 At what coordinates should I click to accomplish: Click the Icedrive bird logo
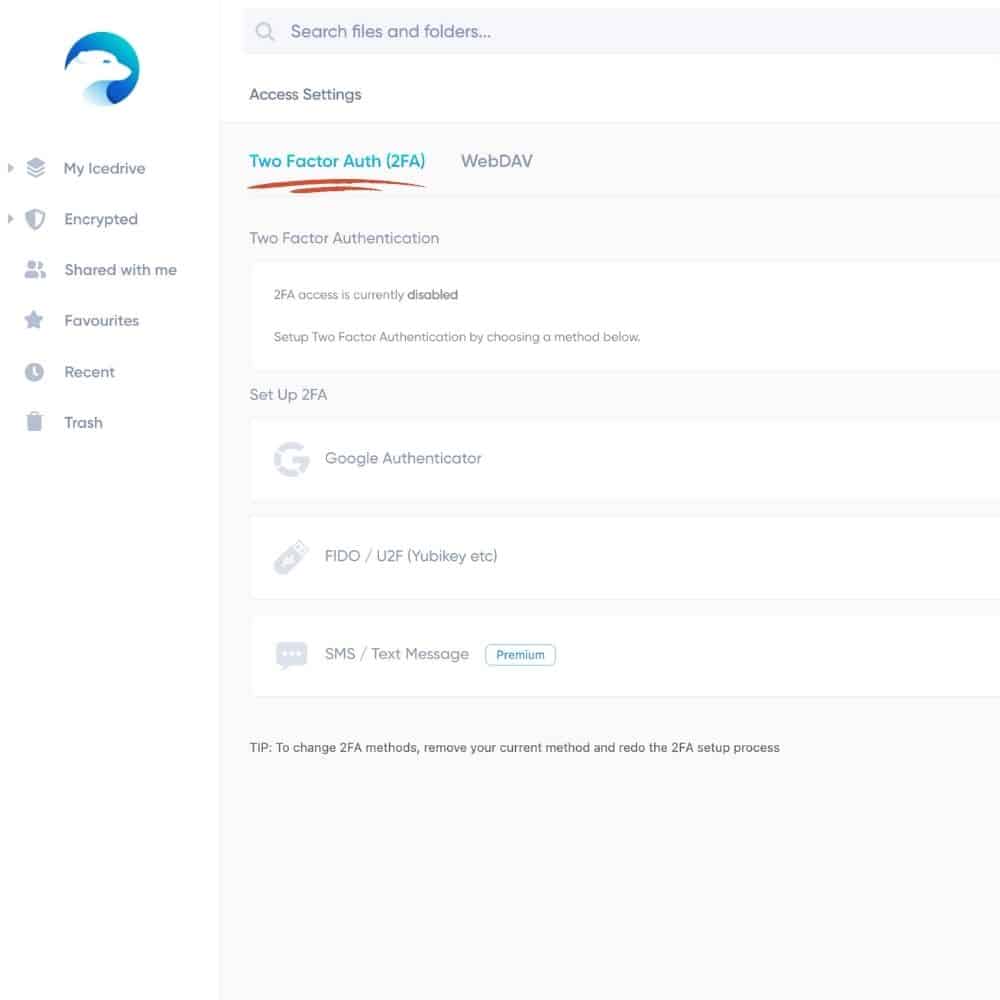click(102, 68)
